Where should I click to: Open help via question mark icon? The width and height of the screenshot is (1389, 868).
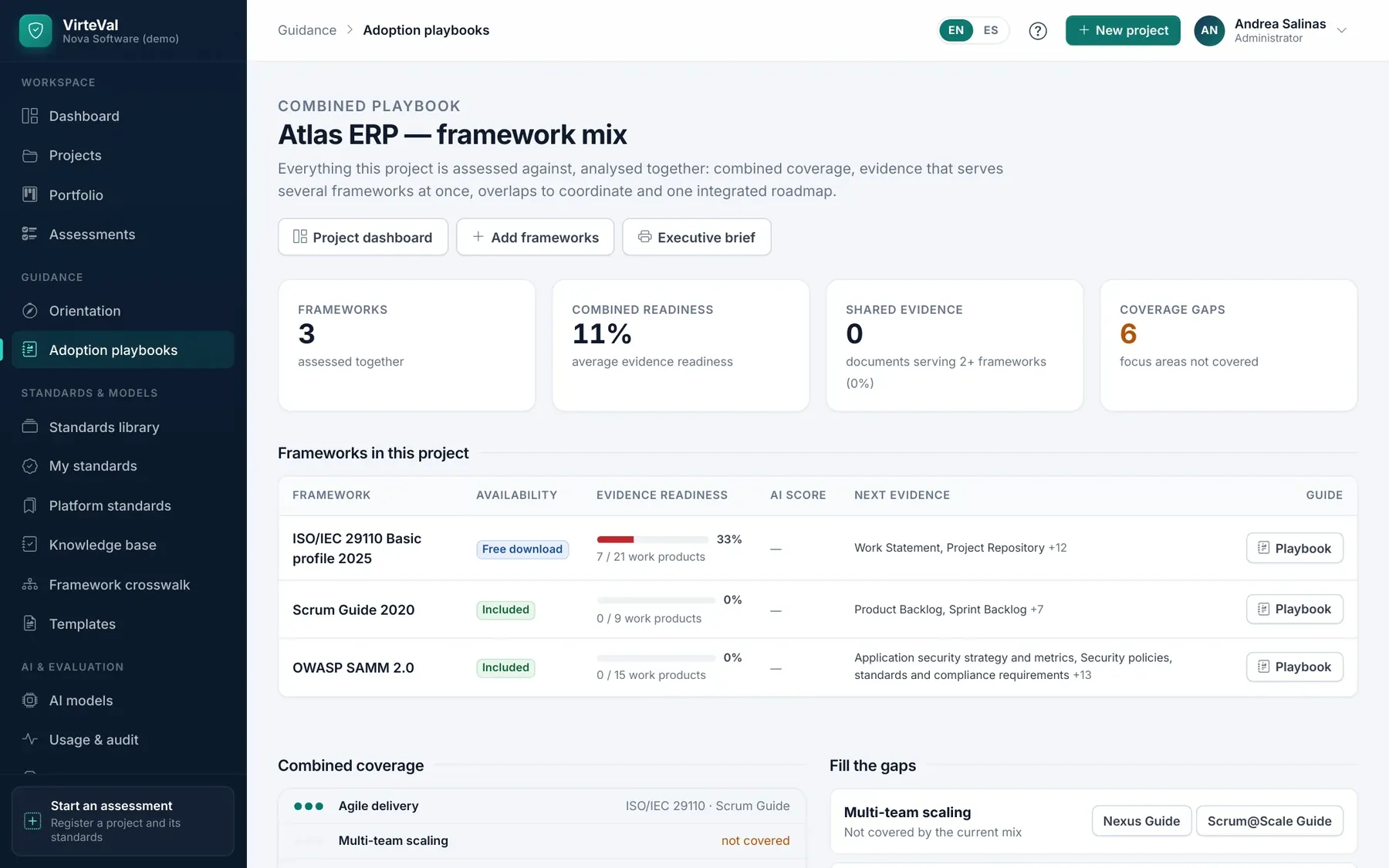[x=1038, y=31]
